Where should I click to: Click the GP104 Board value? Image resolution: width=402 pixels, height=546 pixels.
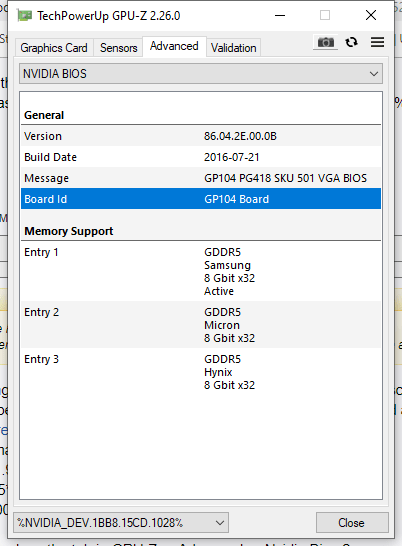coord(237,199)
